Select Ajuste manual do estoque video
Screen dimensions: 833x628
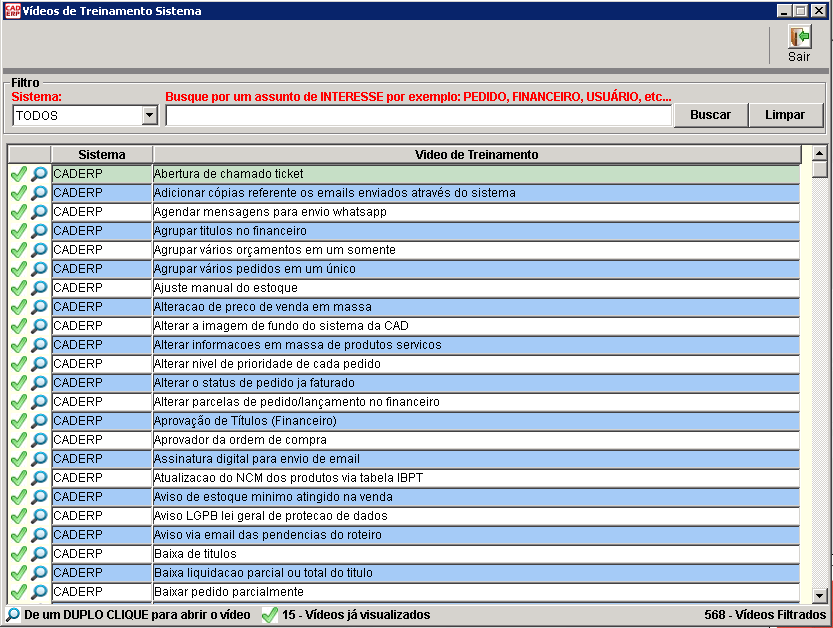[x=477, y=288]
